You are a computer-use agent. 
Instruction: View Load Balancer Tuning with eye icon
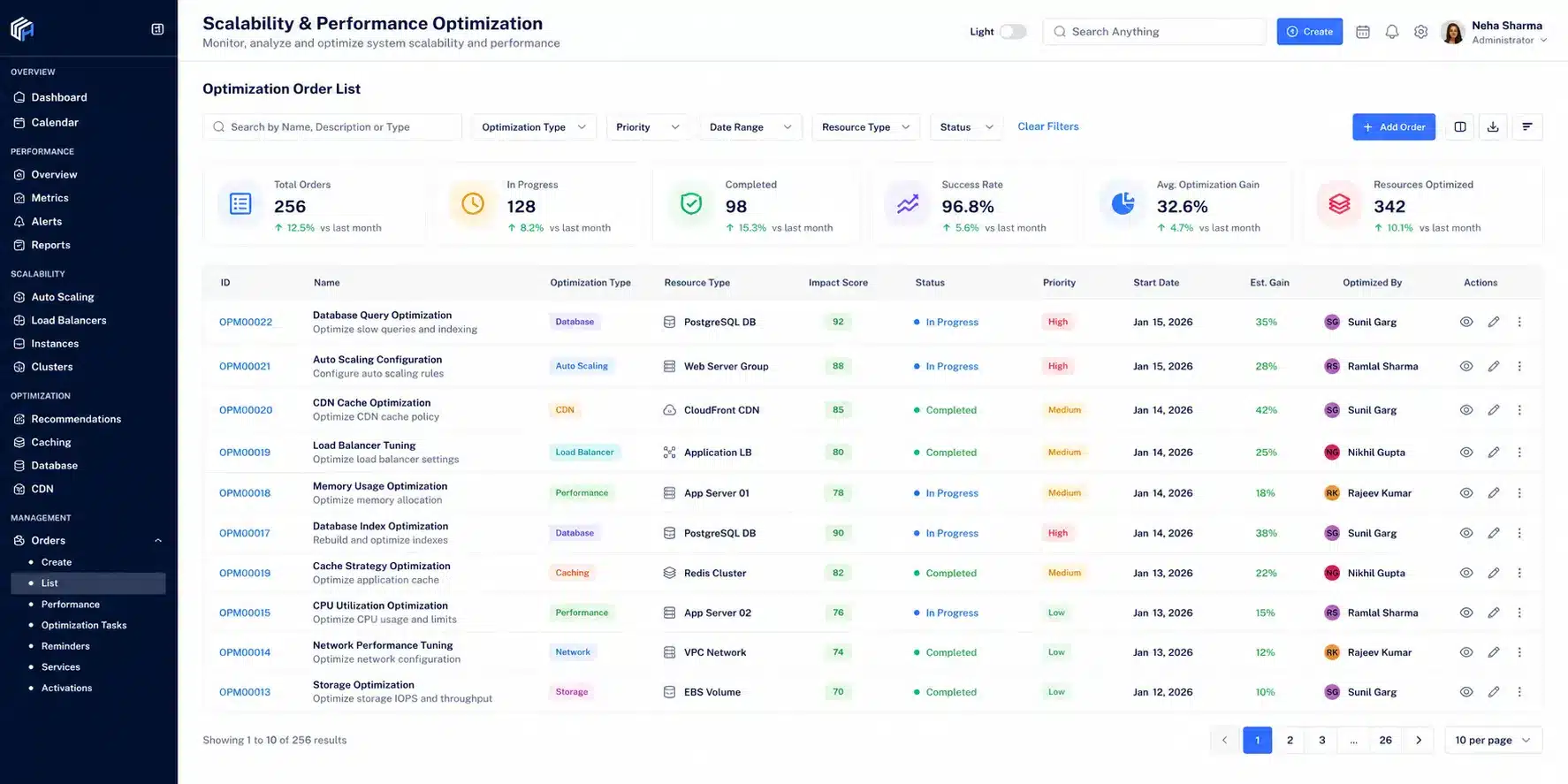1466,453
